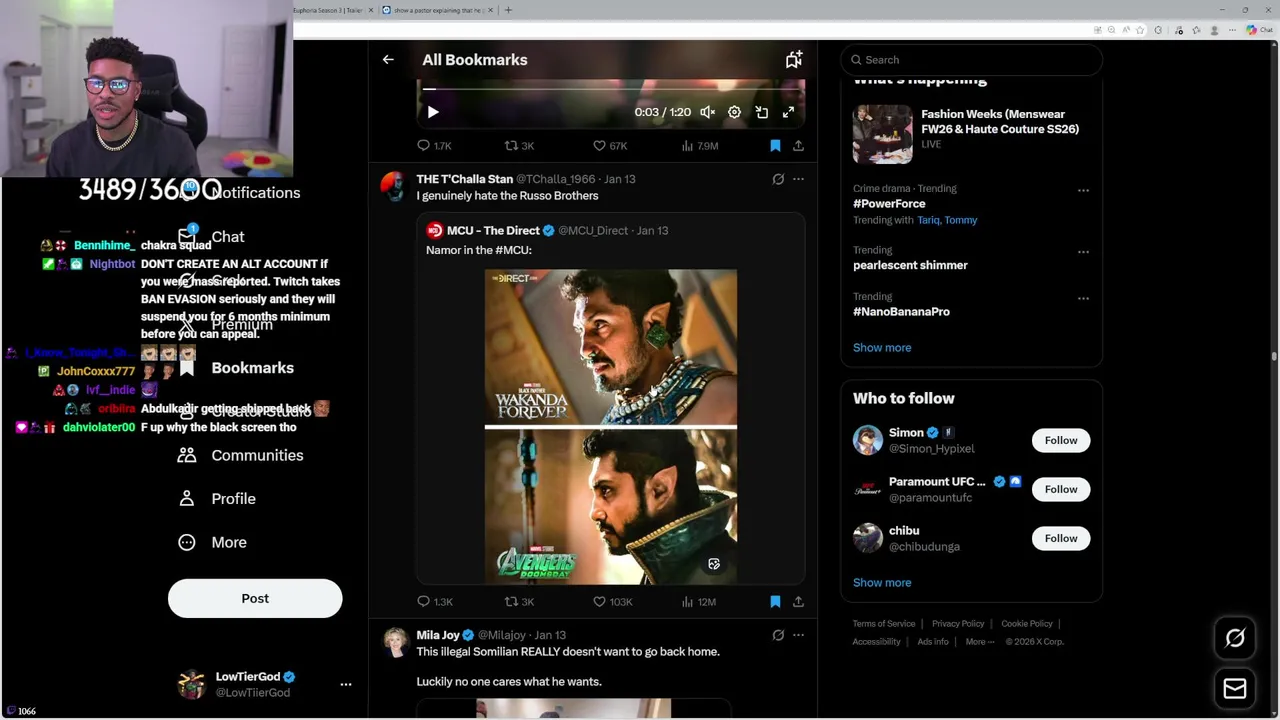Screen dimensions: 1280x720
Task: Open more options on Mila Joy post
Action: (x=798, y=635)
